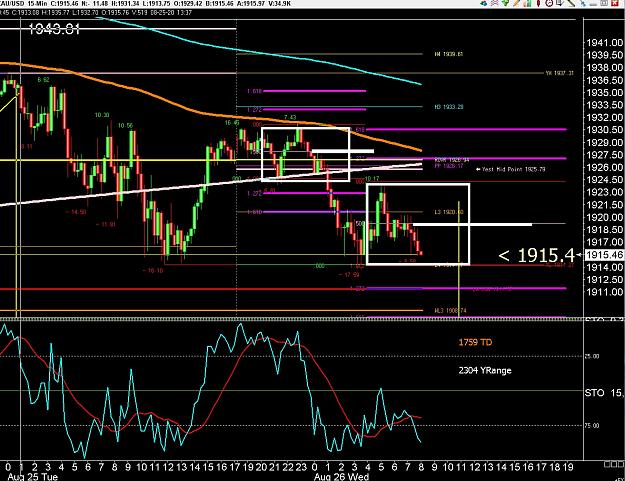Click 1930.50 on the price axis

pyautogui.click(x=605, y=130)
